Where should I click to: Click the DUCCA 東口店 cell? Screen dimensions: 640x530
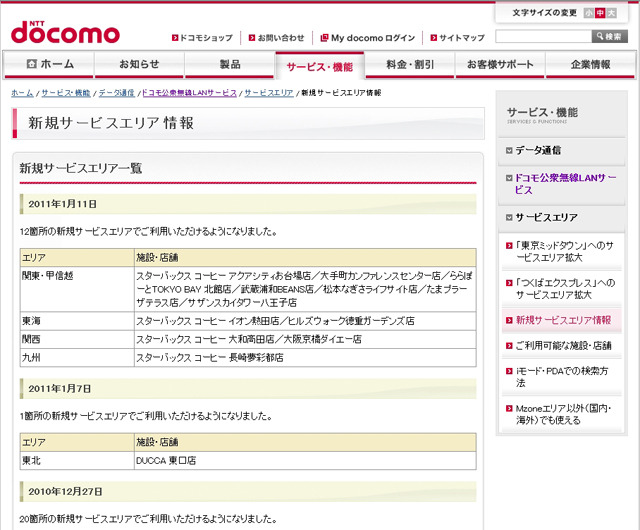(305, 461)
